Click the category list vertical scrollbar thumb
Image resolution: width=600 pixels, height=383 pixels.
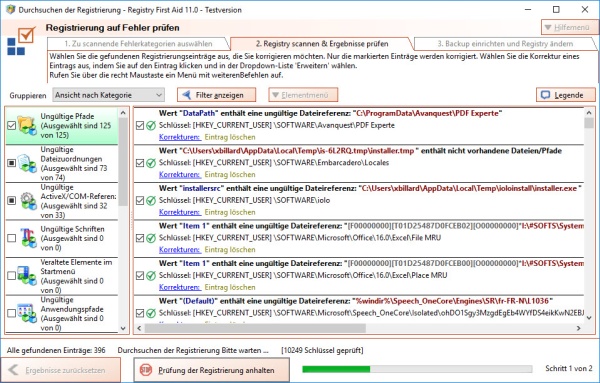tap(123, 161)
